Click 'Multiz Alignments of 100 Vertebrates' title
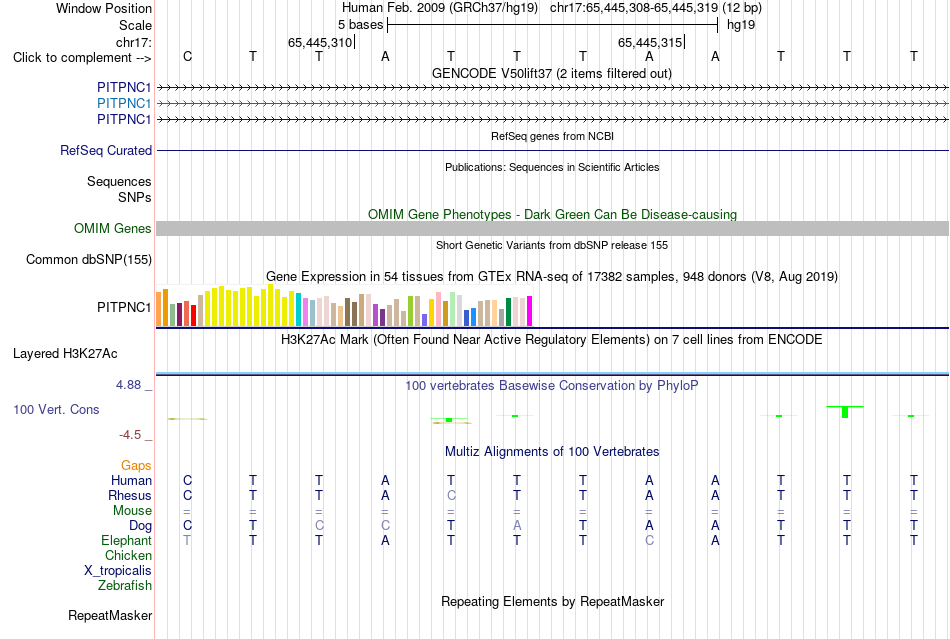The image size is (950, 639). pyautogui.click(x=552, y=451)
